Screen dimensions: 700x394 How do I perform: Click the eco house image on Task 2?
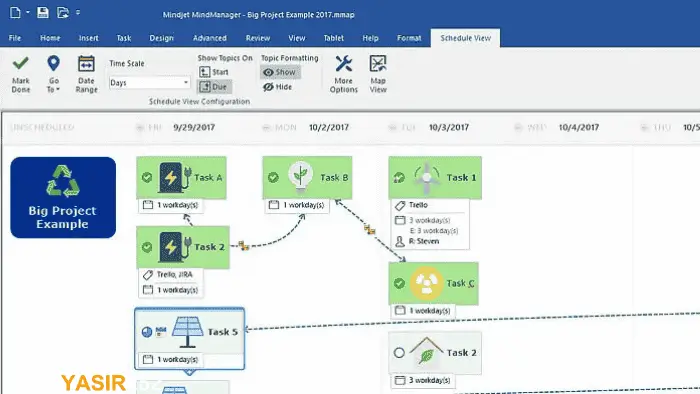tap(426, 352)
